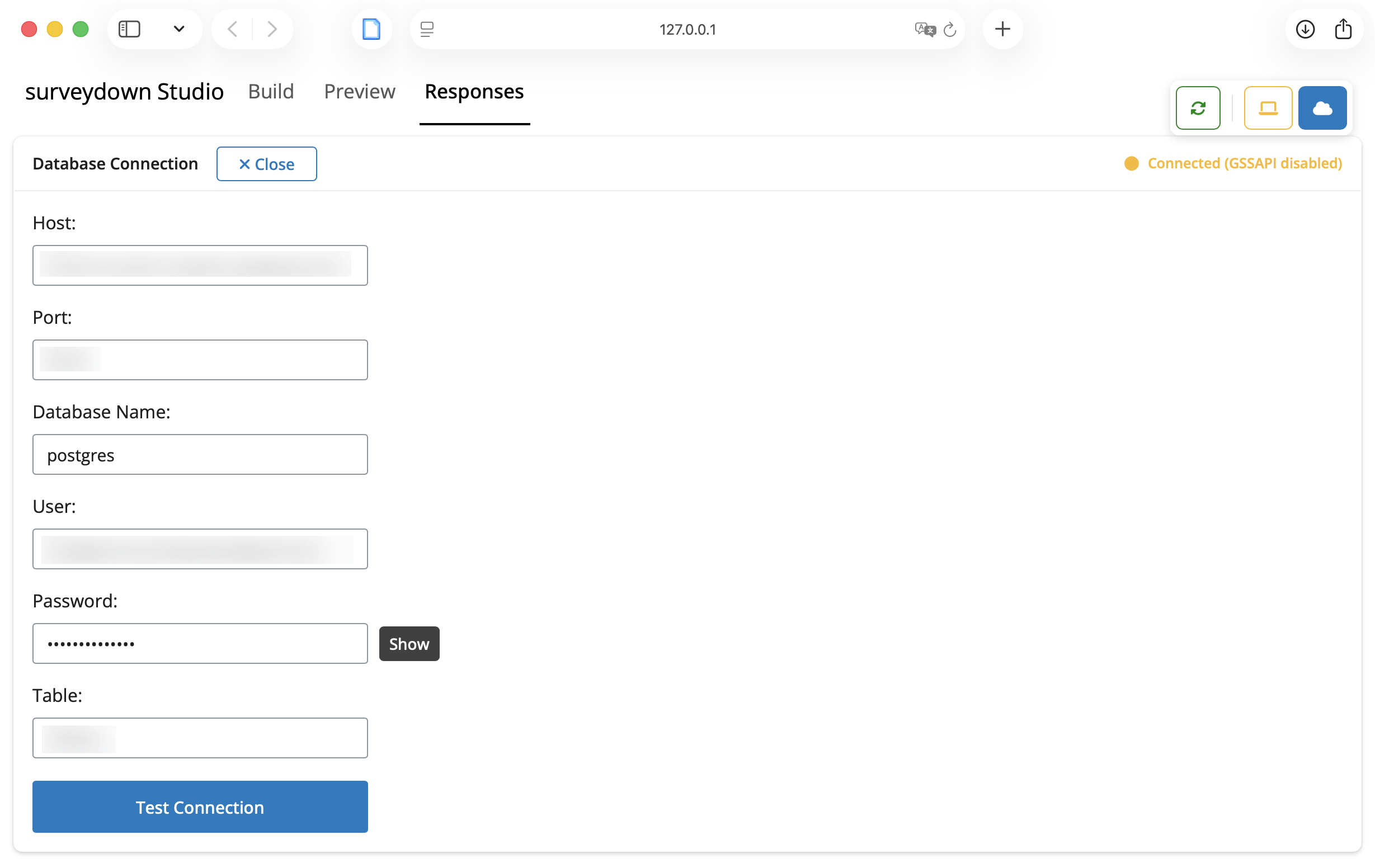This screenshot has width=1375, height=868.
Task: Expand the sidebar tab group dropdown chevron
Action: tap(178, 29)
